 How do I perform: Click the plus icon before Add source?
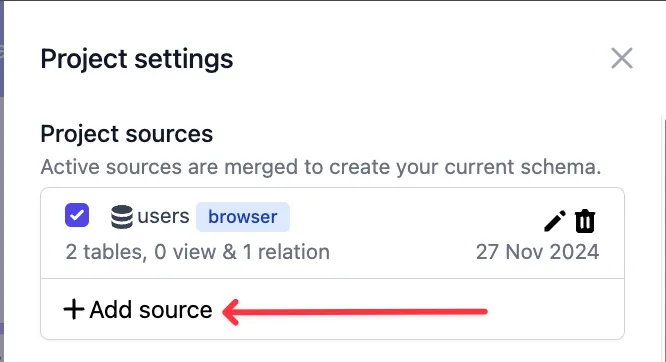[x=74, y=309]
